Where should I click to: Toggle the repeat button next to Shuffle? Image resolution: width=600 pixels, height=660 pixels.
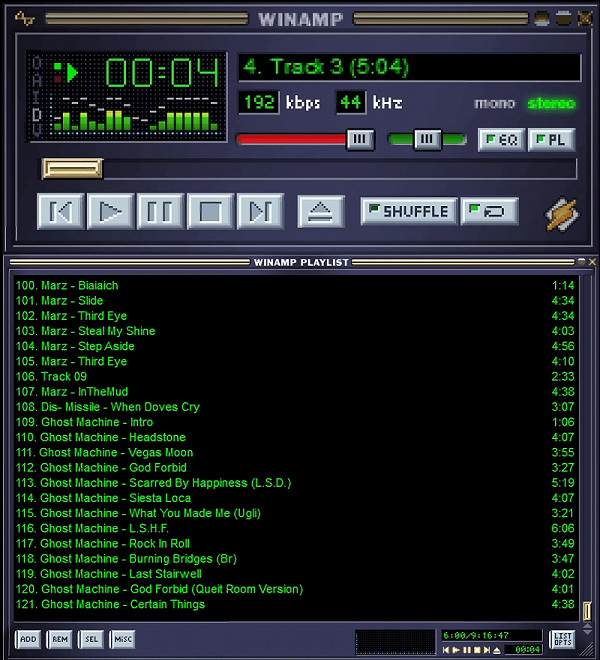pyautogui.click(x=490, y=210)
